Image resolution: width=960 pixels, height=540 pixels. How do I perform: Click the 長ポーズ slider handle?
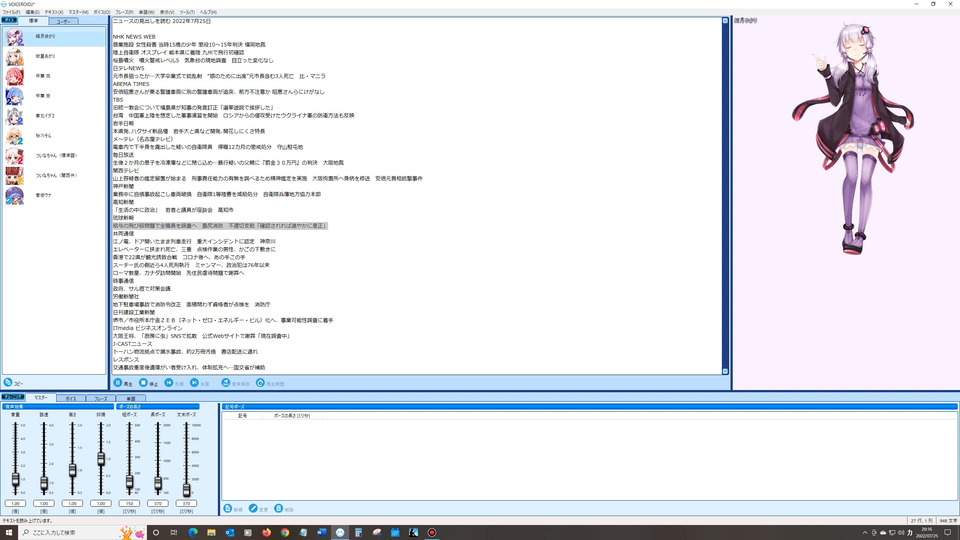pos(158,484)
